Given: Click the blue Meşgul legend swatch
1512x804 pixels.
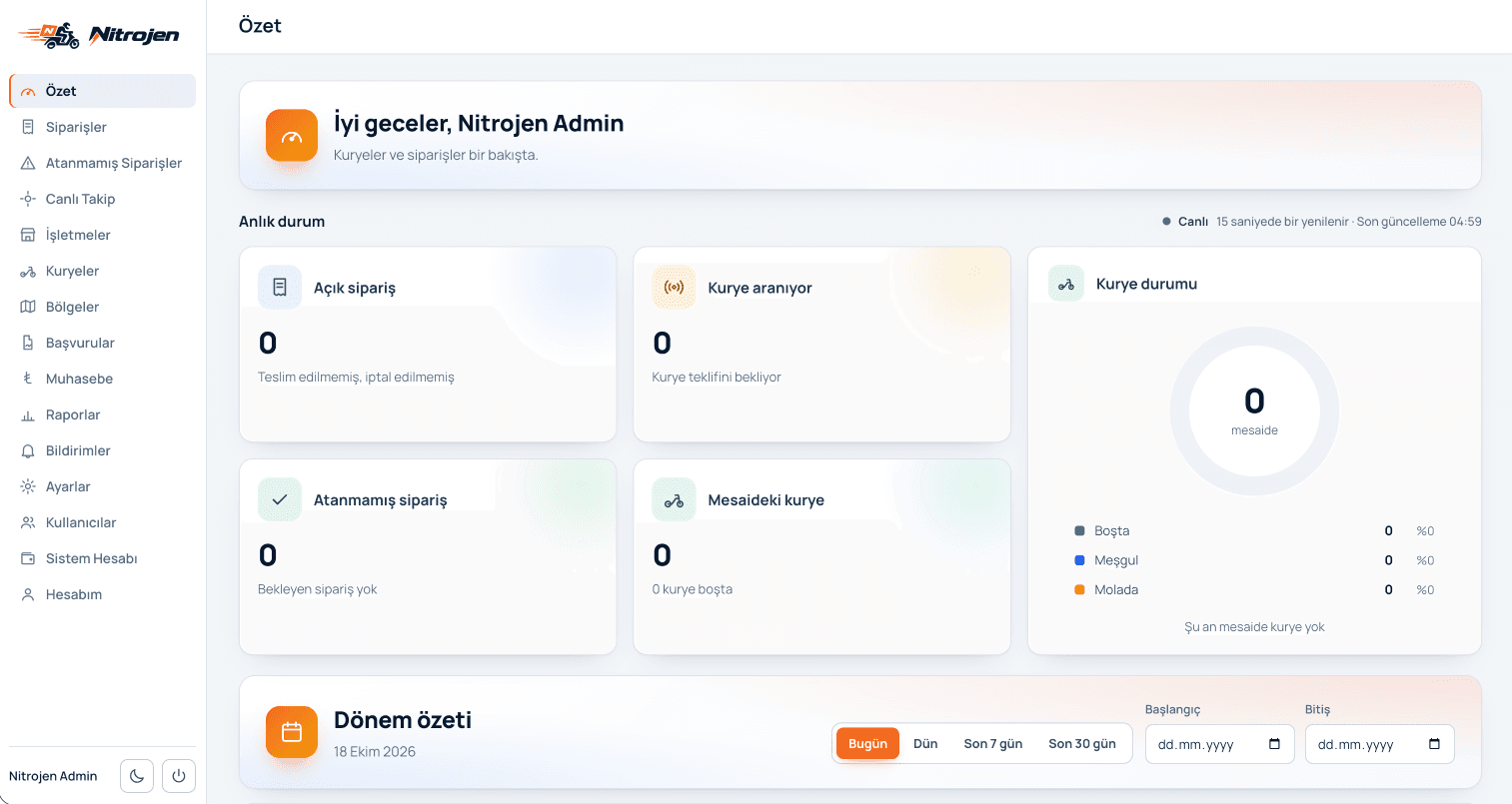Looking at the screenshot, I should [1079, 560].
